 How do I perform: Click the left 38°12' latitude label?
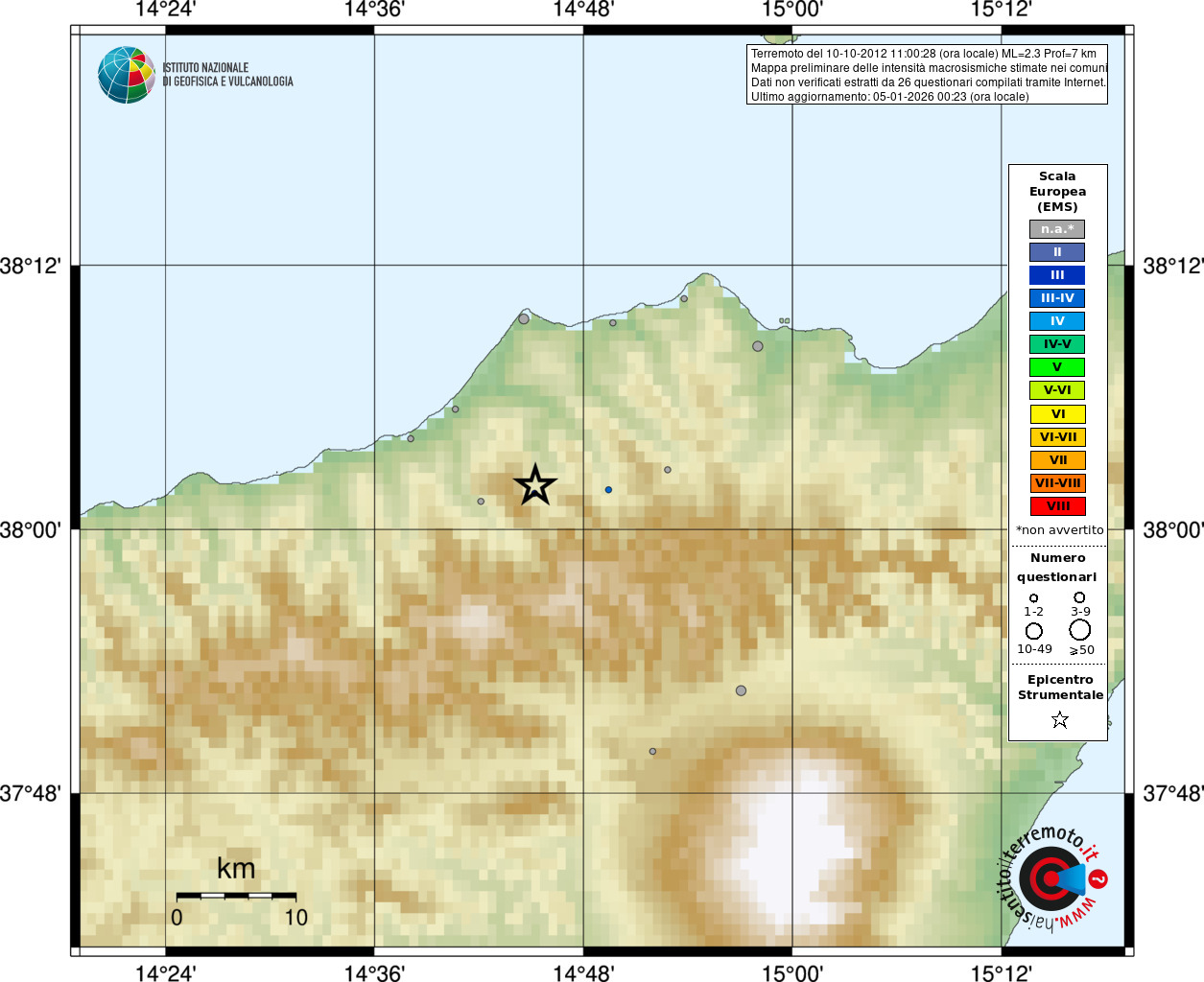click(30, 266)
